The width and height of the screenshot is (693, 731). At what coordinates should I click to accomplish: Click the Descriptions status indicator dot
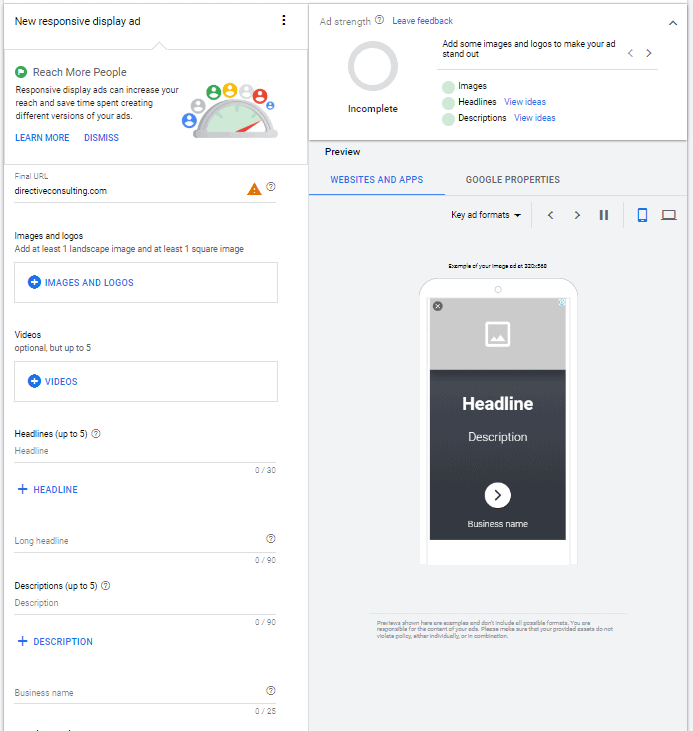tap(448, 119)
